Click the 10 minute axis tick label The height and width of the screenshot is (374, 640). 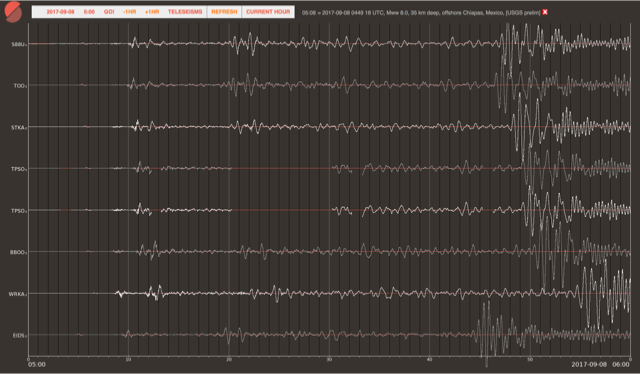pos(128,359)
